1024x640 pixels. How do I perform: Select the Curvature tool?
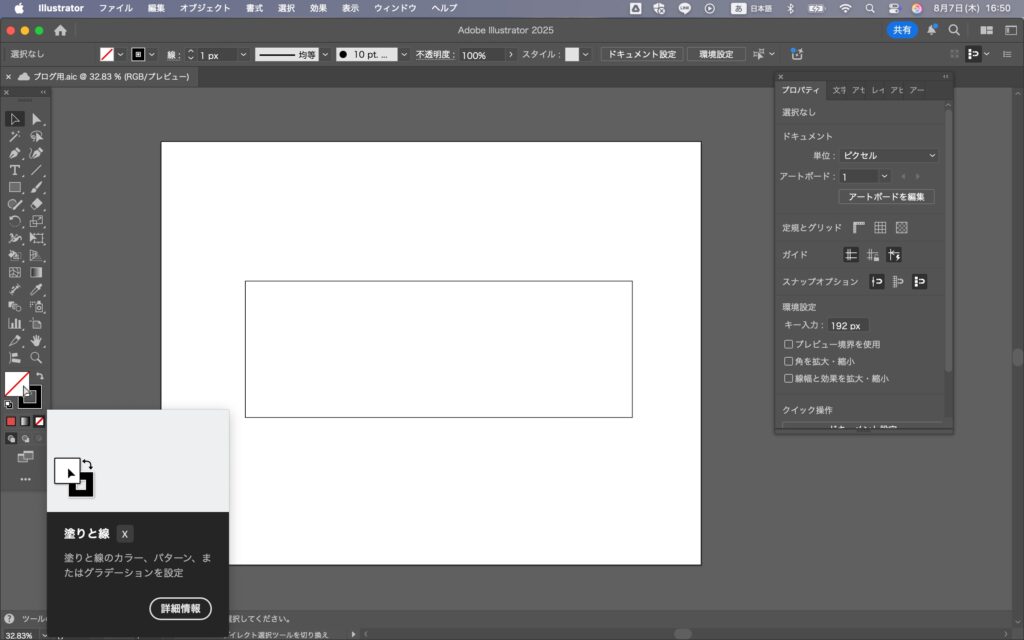37,153
